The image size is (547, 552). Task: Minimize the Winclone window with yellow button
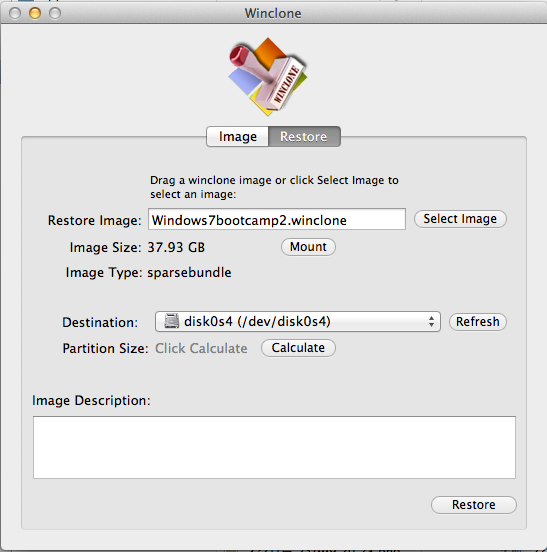point(35,13)
